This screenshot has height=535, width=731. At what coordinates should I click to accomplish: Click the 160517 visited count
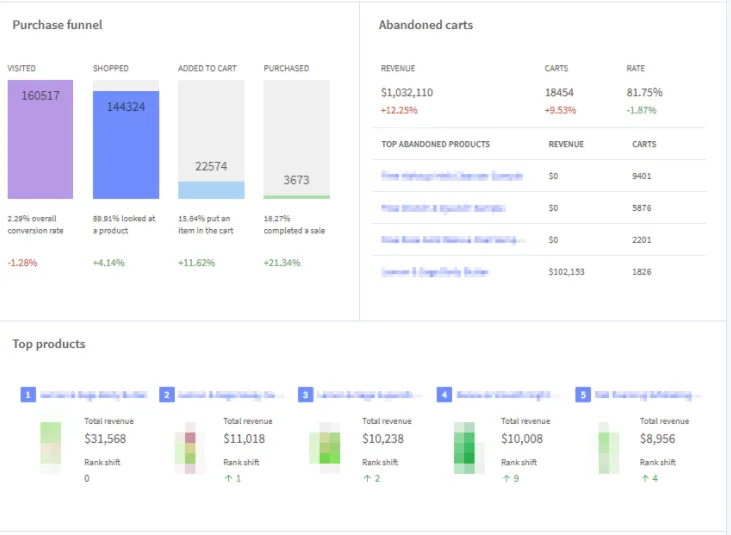[41, 96]
